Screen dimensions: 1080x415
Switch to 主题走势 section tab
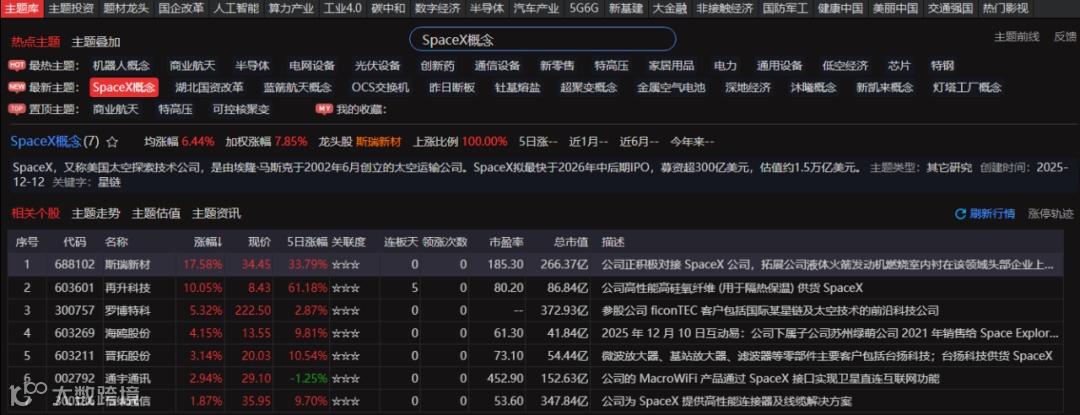[96, 214]
